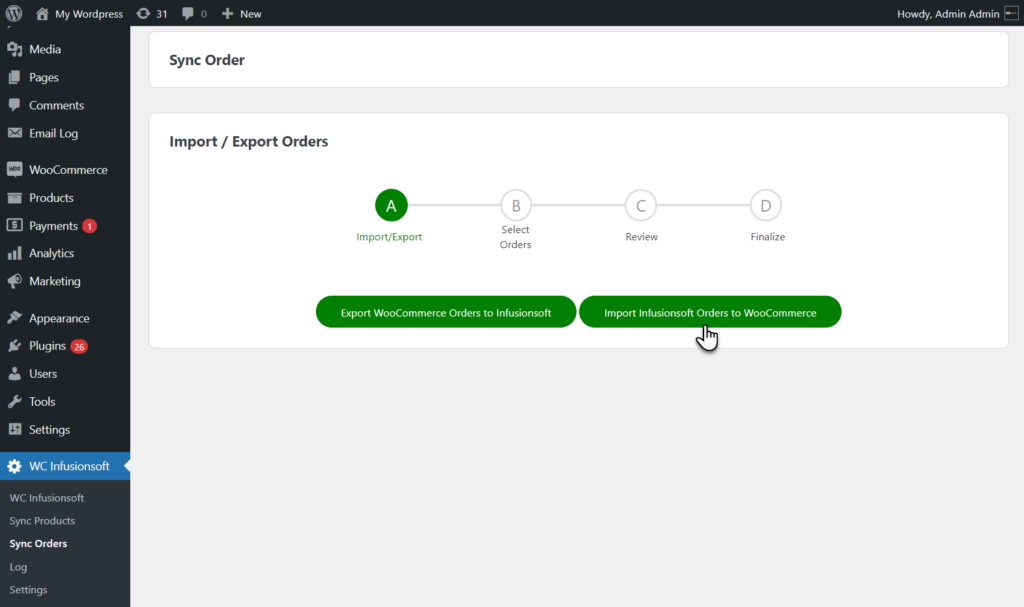Image resolution: width=1024 pixels, height=607 pixels.
Task: Click the Review step label
Action: tap(641, 237)
